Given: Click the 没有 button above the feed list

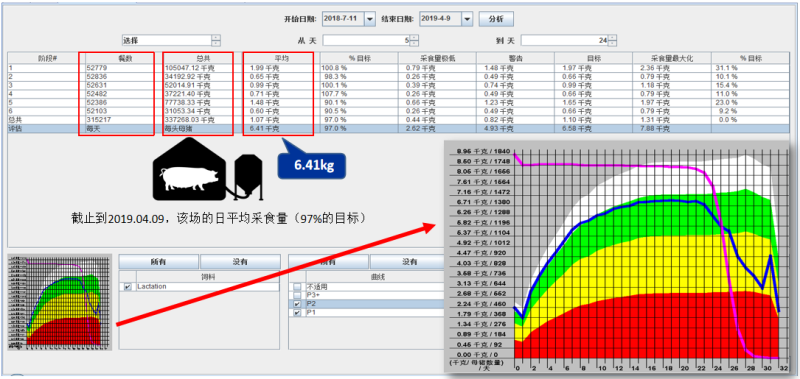Looking at the screenshot, I should 240,262.
